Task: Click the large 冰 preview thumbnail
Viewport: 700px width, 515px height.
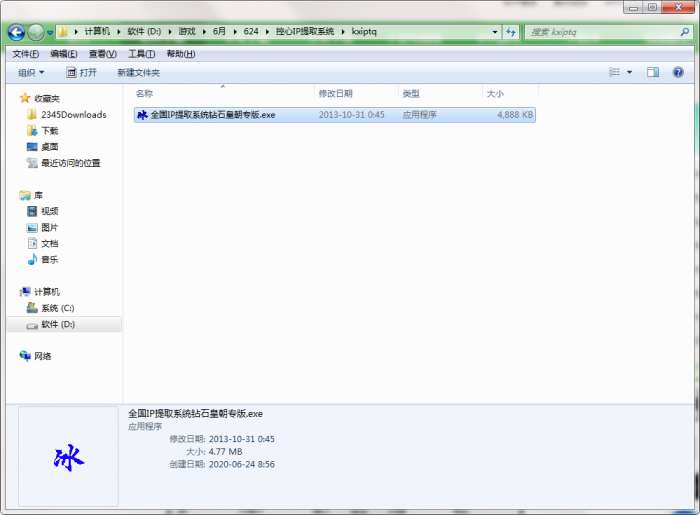Action: coord(69,458)
